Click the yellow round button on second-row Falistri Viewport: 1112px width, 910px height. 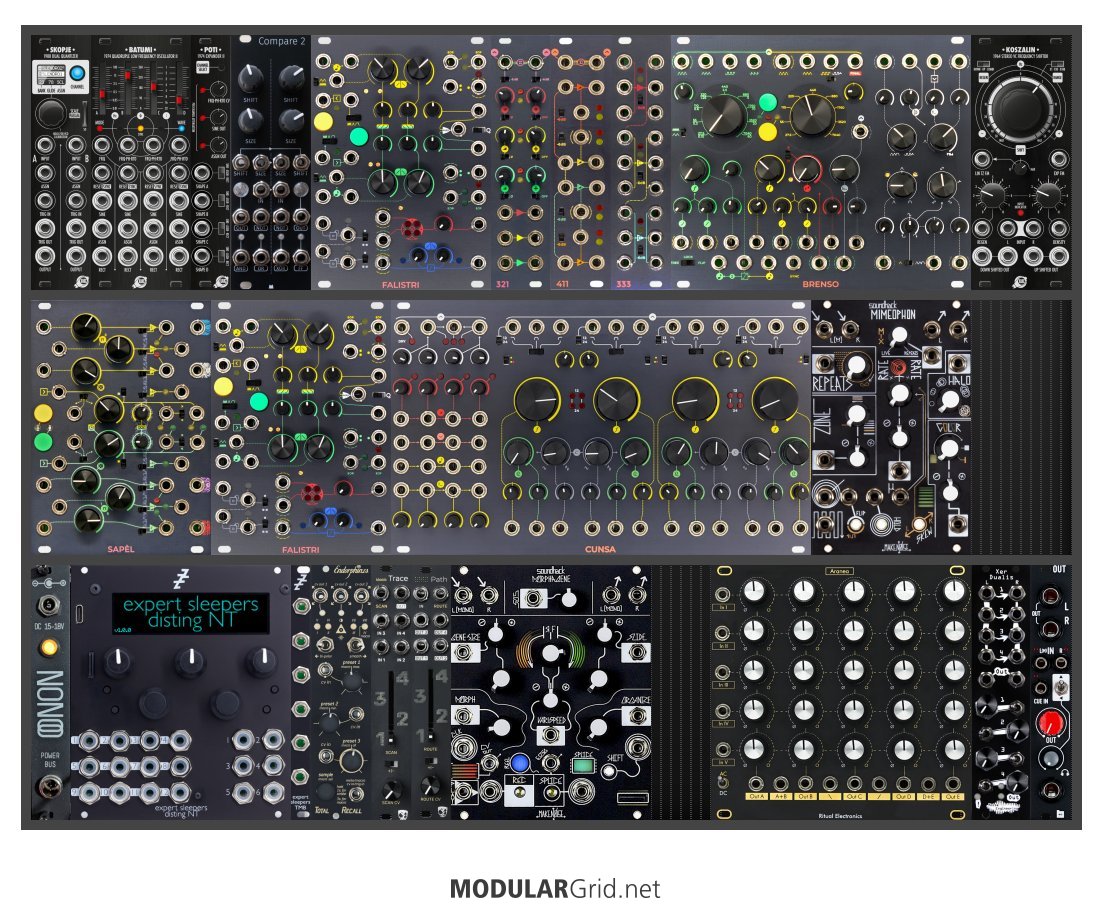223,387
